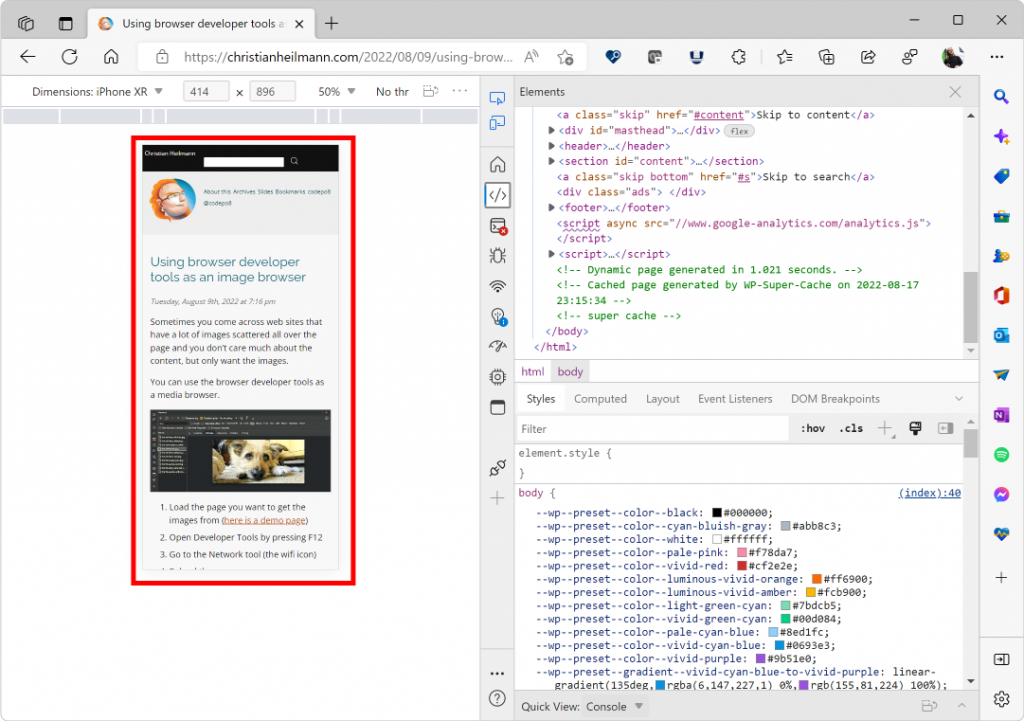
Task: Open Outlook icon in Edge sidebar
Action: (1001, 335)
